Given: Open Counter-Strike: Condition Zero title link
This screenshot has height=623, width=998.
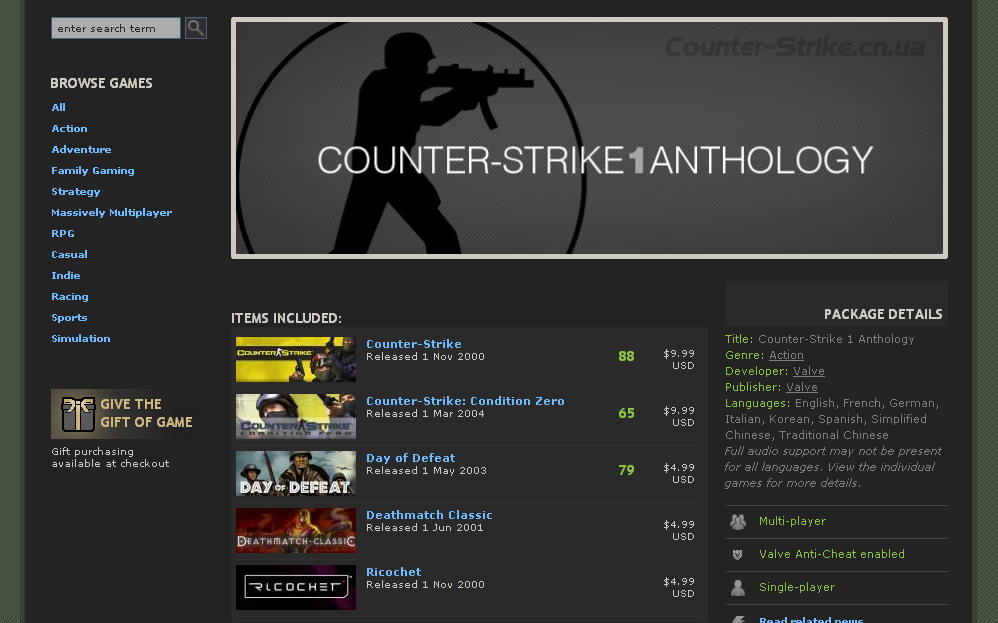Looking at the screenshot, I should point(465,401).
